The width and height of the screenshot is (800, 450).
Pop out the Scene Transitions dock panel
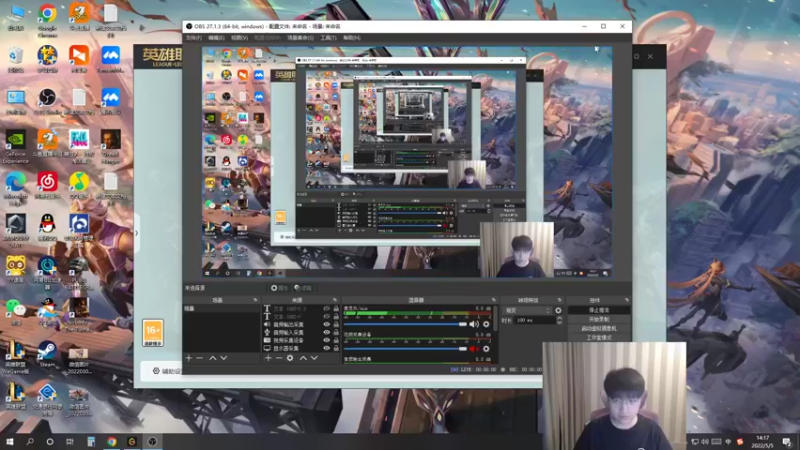(559, 300)
